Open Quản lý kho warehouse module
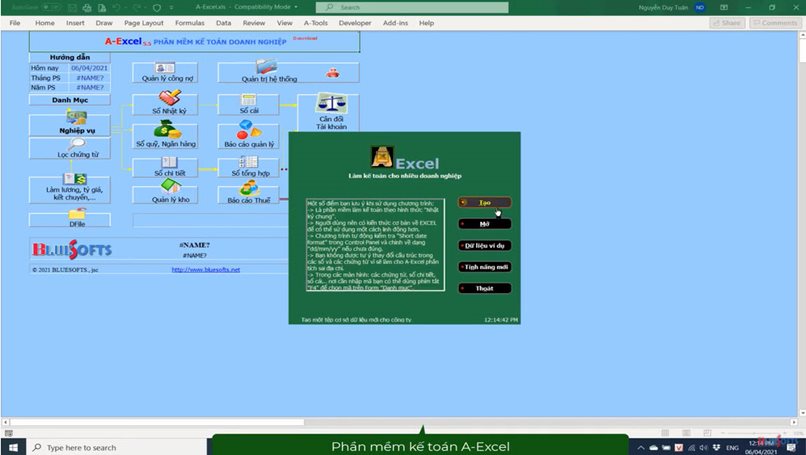 pos(164,194)
